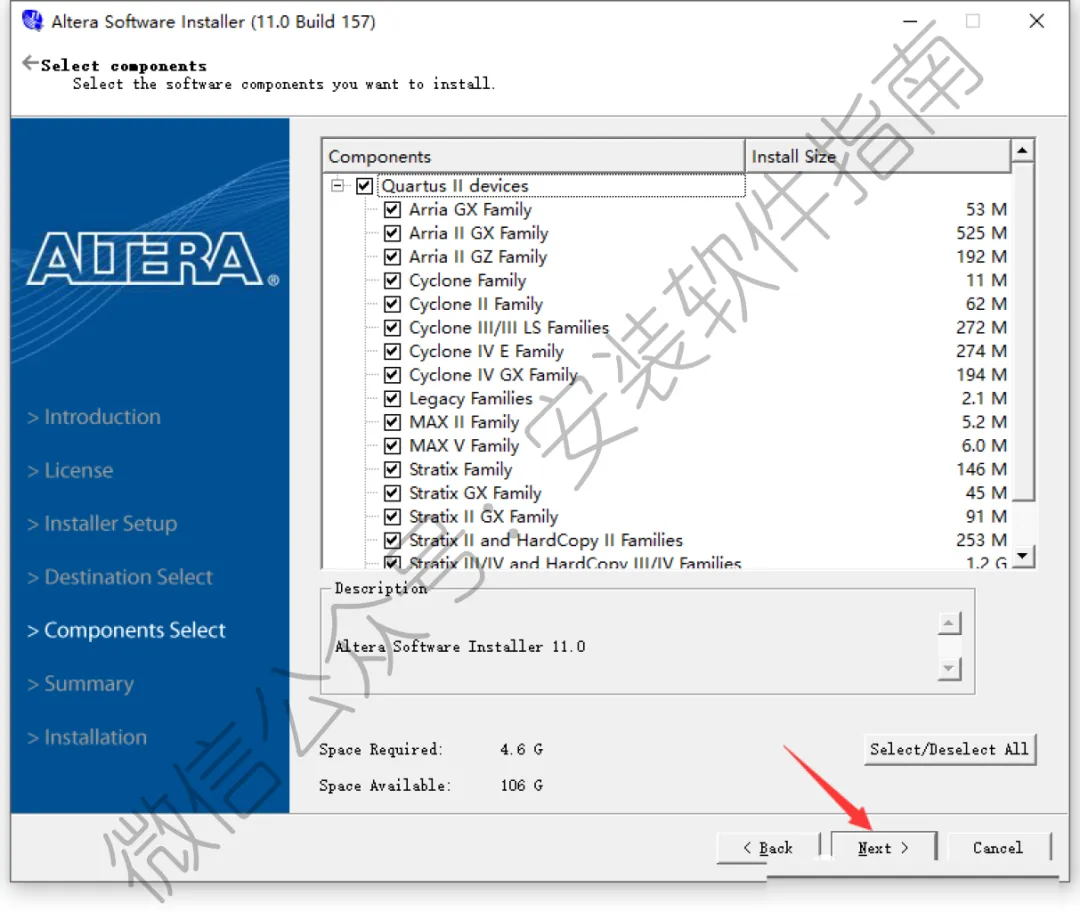Viewport: 1080px width, 920px height.
Task: Click the Altera logo in sidebar
Action: pyautogui.click(x=152, y=259)
